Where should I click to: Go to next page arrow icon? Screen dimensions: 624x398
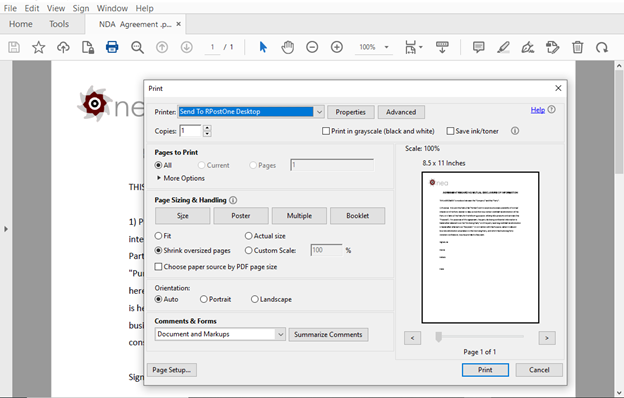[x=186, y=47]
